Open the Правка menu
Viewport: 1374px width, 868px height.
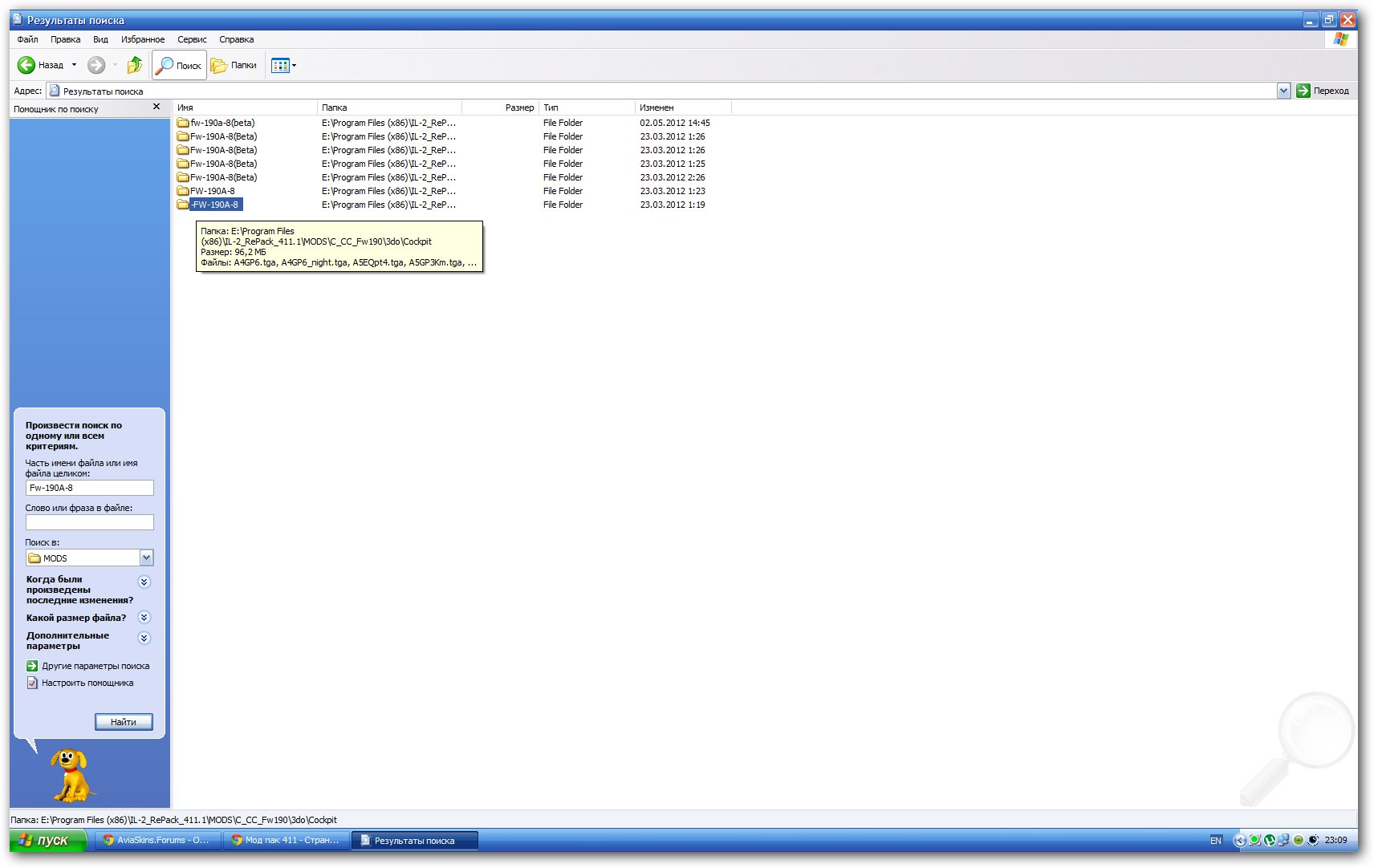[x=65, y=39]
